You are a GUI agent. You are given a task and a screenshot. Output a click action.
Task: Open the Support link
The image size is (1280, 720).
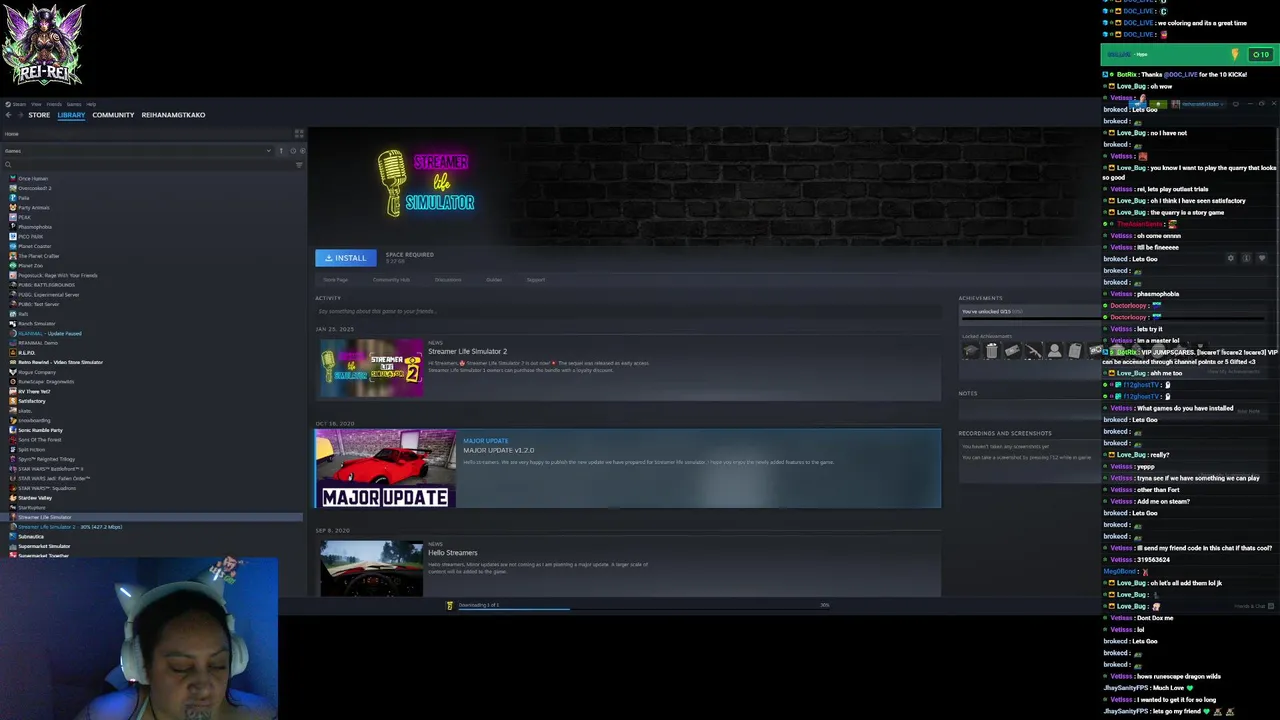[x=536, y=280]
